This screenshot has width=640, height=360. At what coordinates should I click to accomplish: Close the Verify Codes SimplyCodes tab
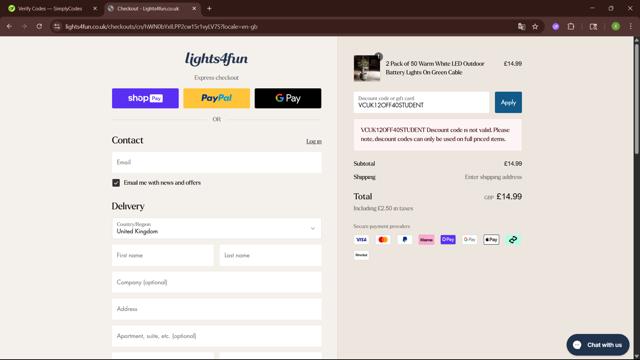click(x=95, y=8)
